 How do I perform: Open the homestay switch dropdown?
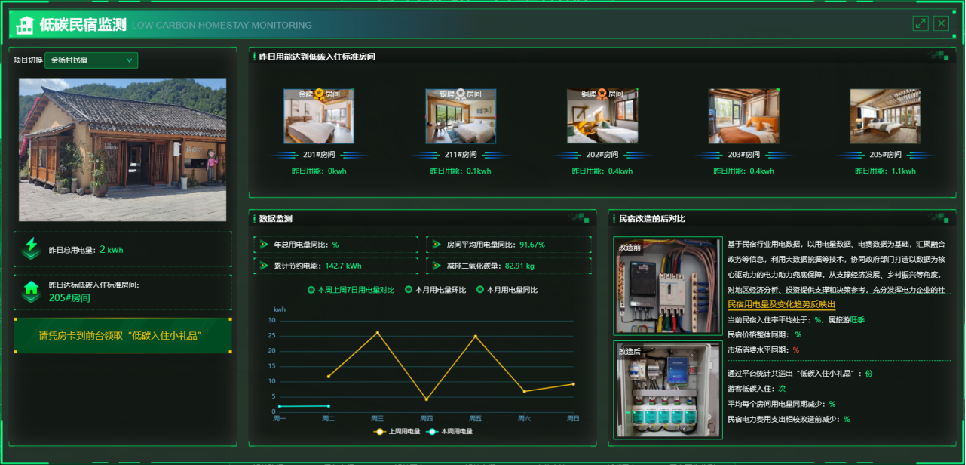[x=91, y=60]
